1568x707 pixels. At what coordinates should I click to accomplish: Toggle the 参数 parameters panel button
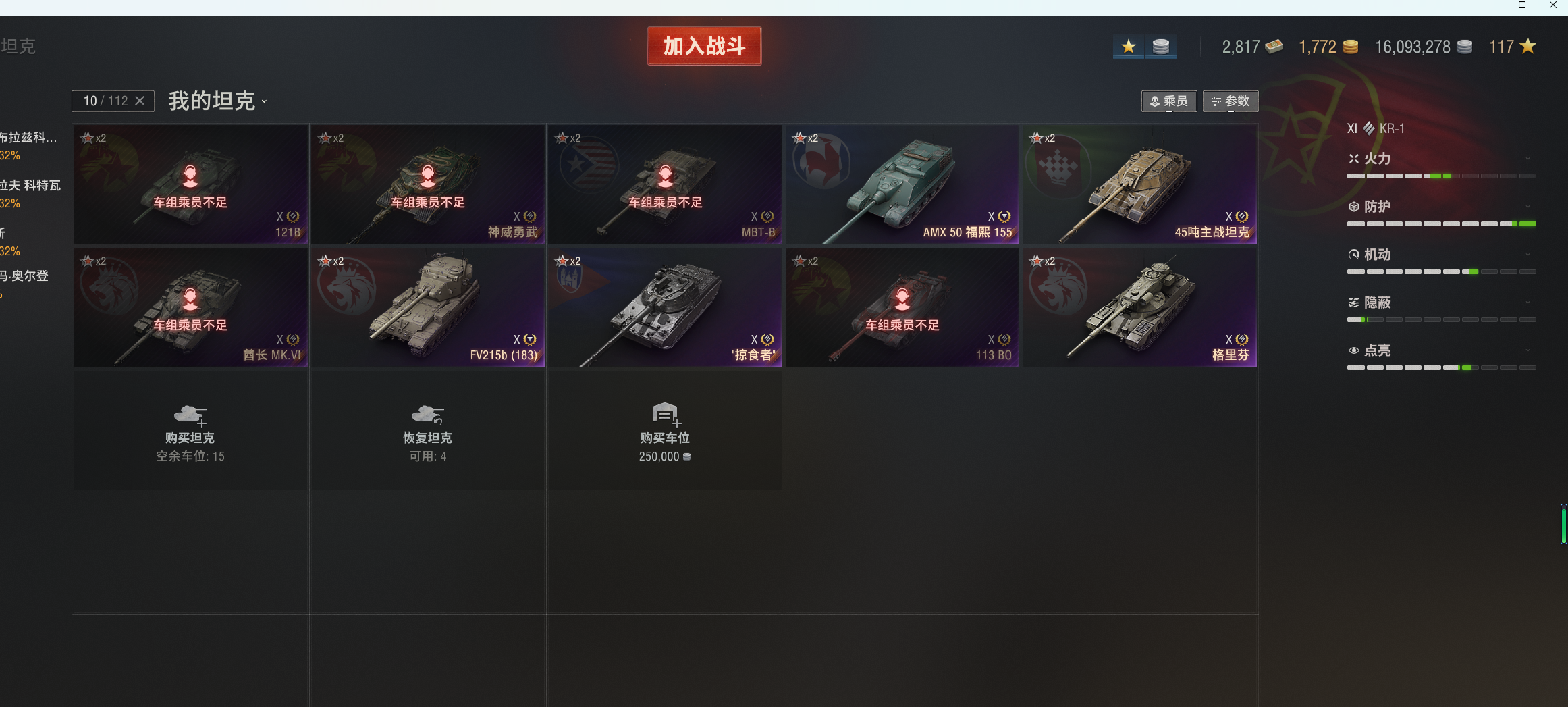(1231, 101)
